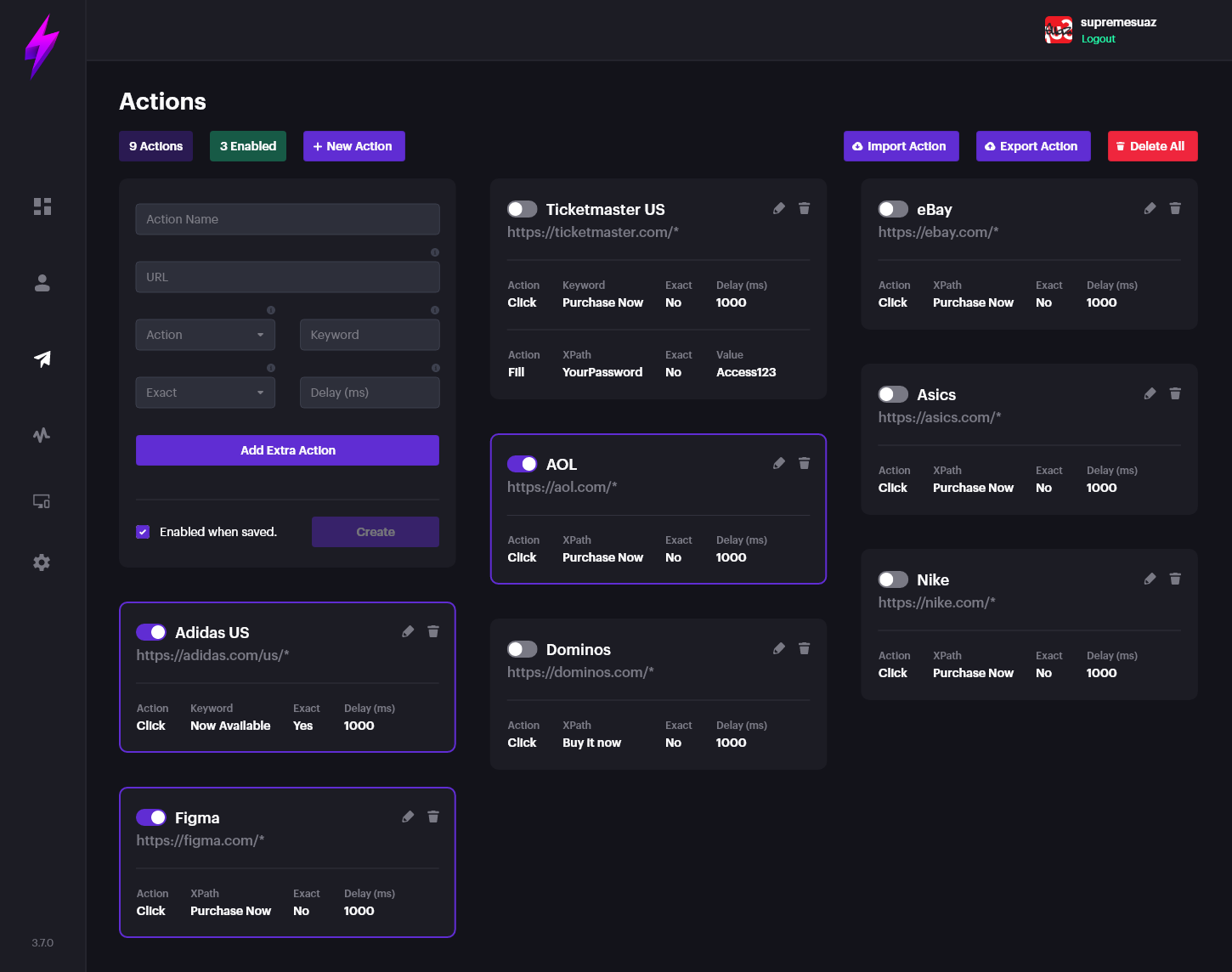Enable the Dominos toggle
Image resolution: width=1232 pixels, height=972 pixels.
pyautogui.click(x=523, y=649)
